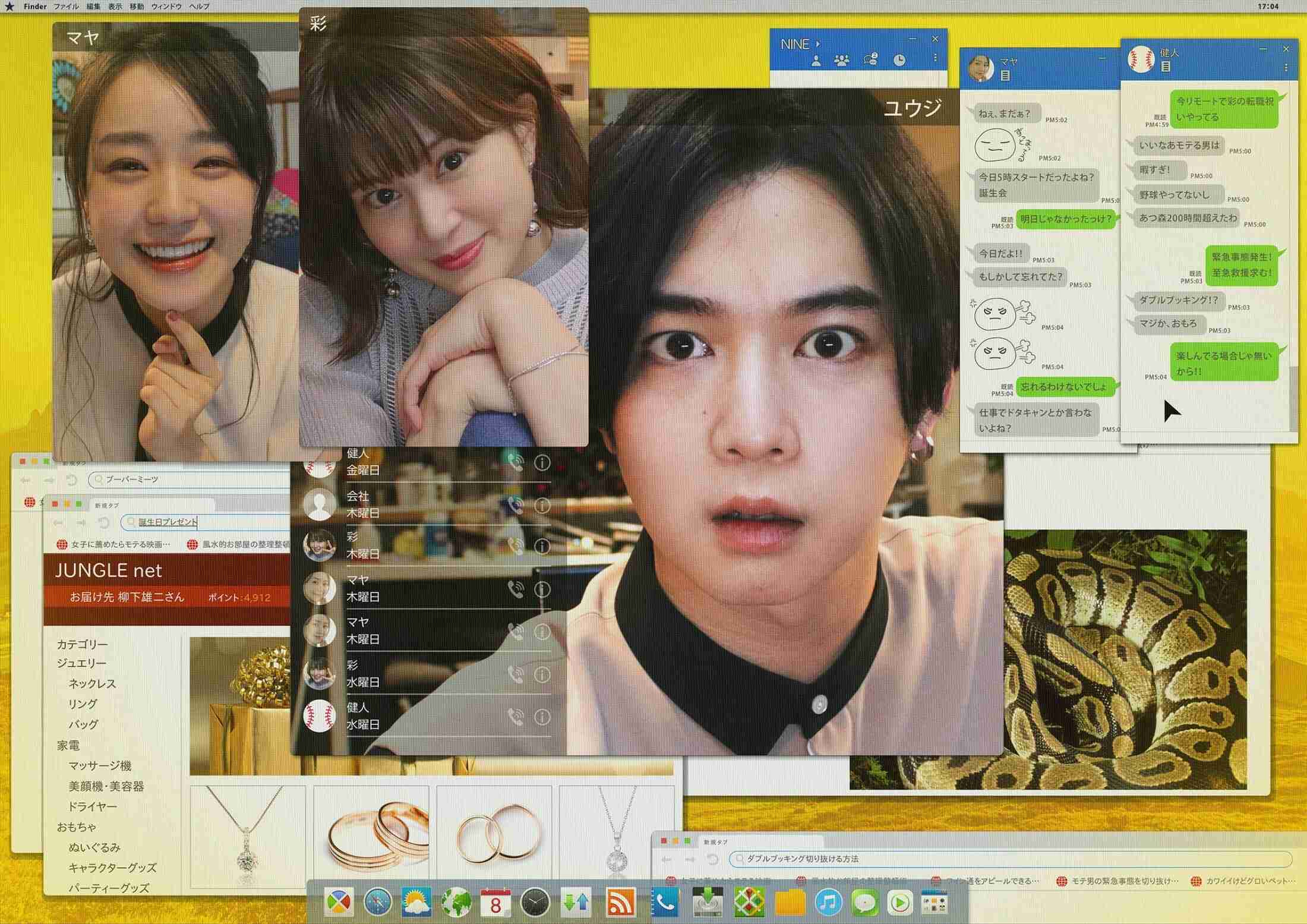Open the groups icon in NINE window
Image resolution: width=1307 pixels, height=924 pixels.
pos(842,60)
